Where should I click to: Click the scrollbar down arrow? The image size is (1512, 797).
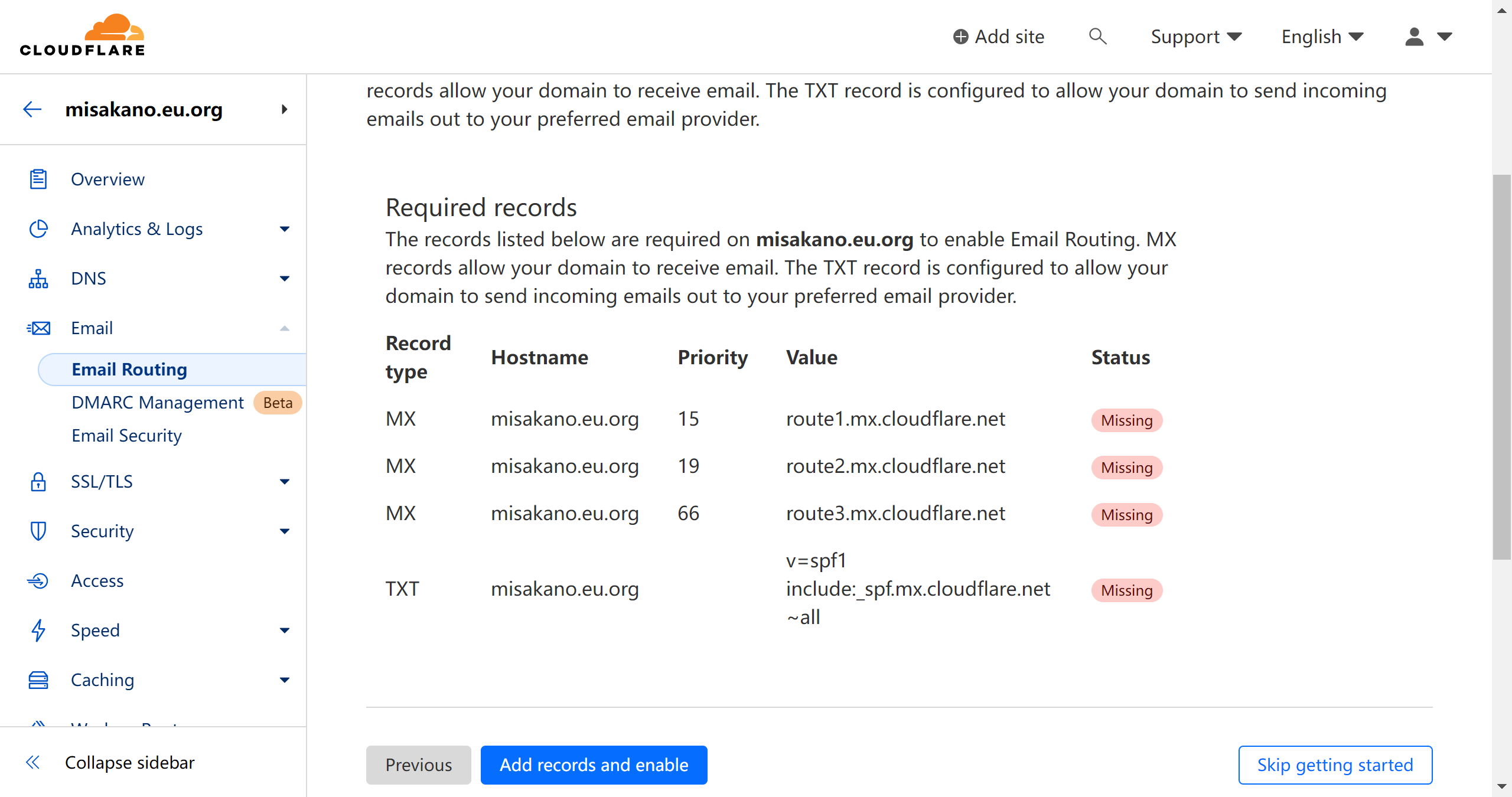[x=1502, y=786]
